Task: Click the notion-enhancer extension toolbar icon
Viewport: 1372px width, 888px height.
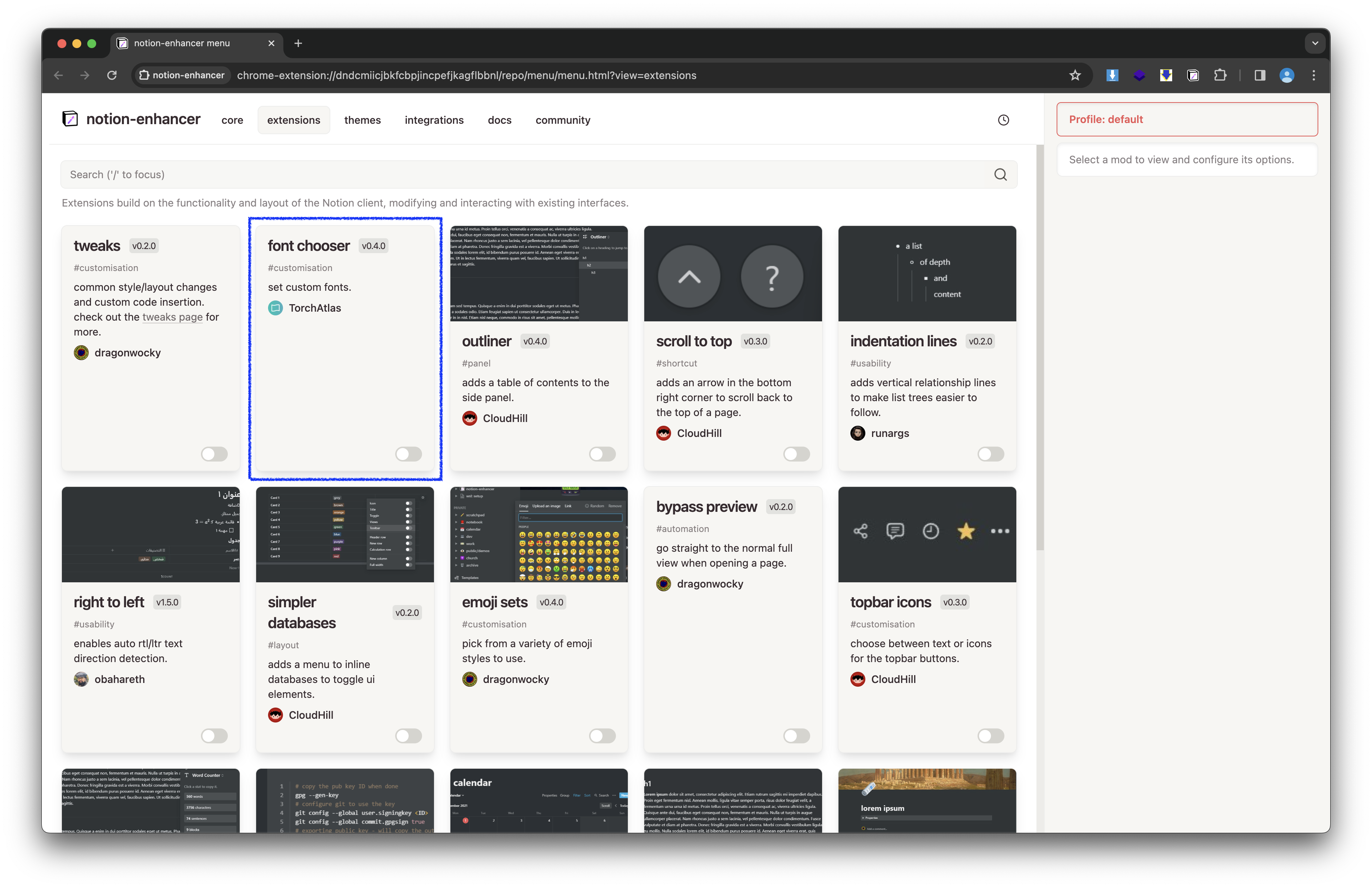Action: pyautogui.click(x=1193, y=75)
